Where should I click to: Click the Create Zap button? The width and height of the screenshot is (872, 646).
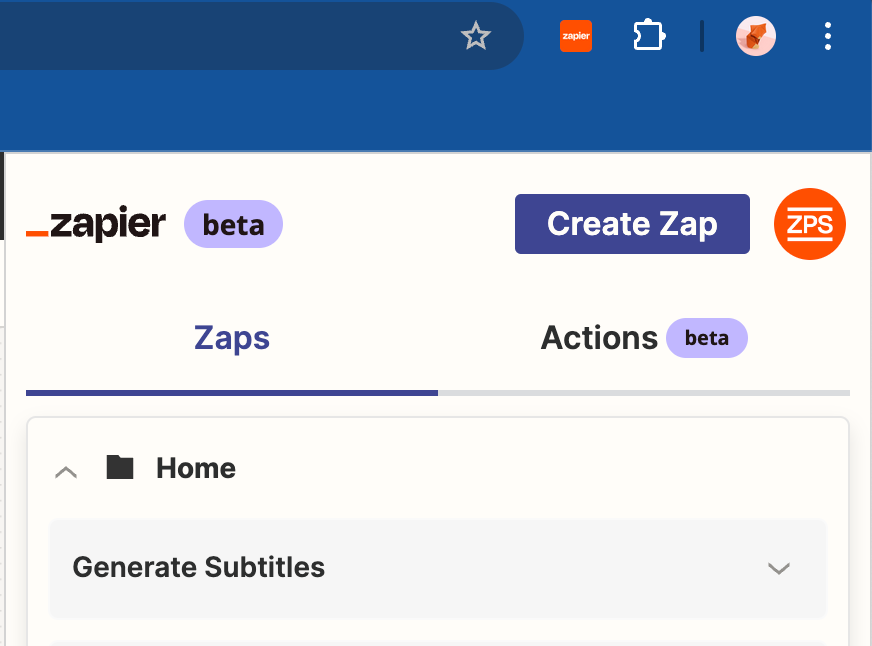tap(632, 224)
